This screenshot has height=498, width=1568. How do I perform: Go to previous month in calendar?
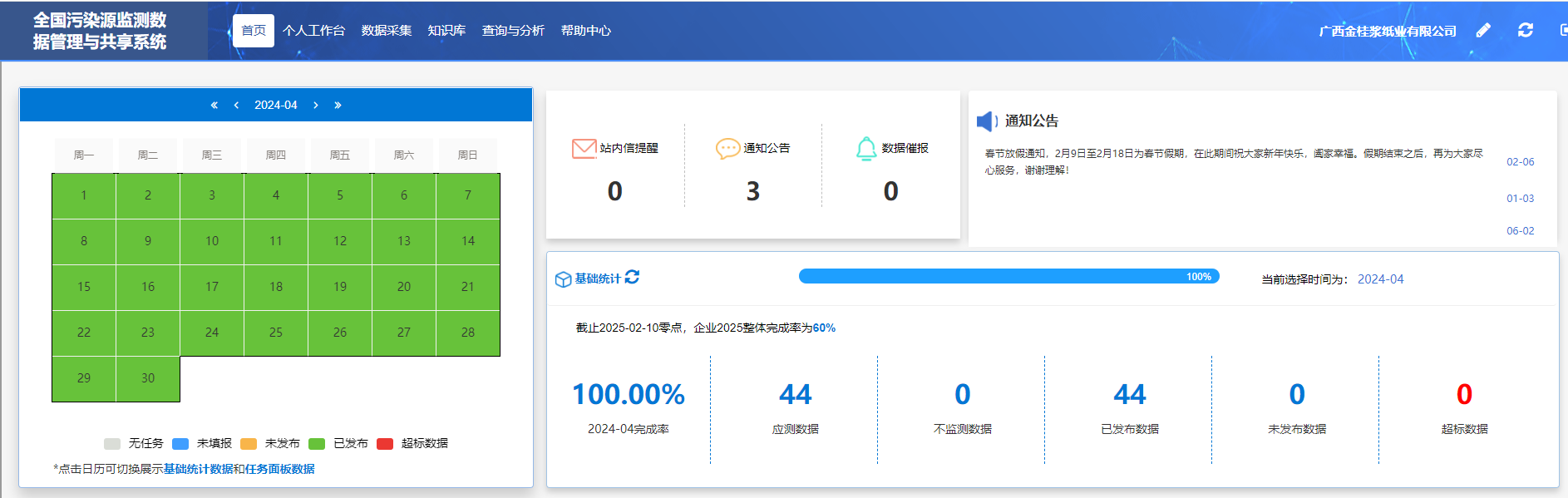click(x=236, y=105)
